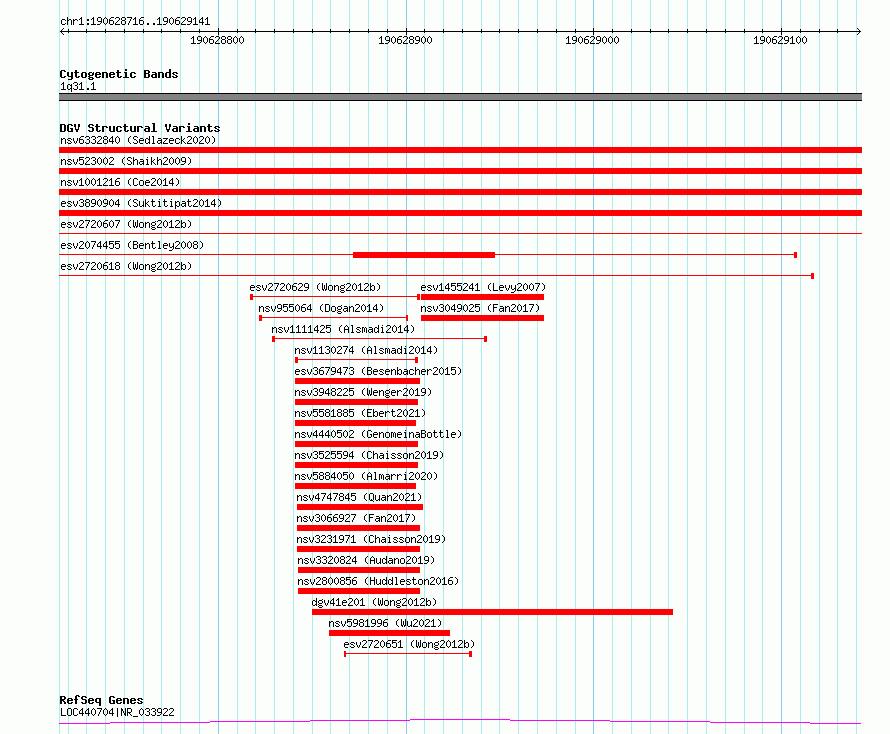Open variant nsv1001216 (Coe2014)

coord(120,182)
